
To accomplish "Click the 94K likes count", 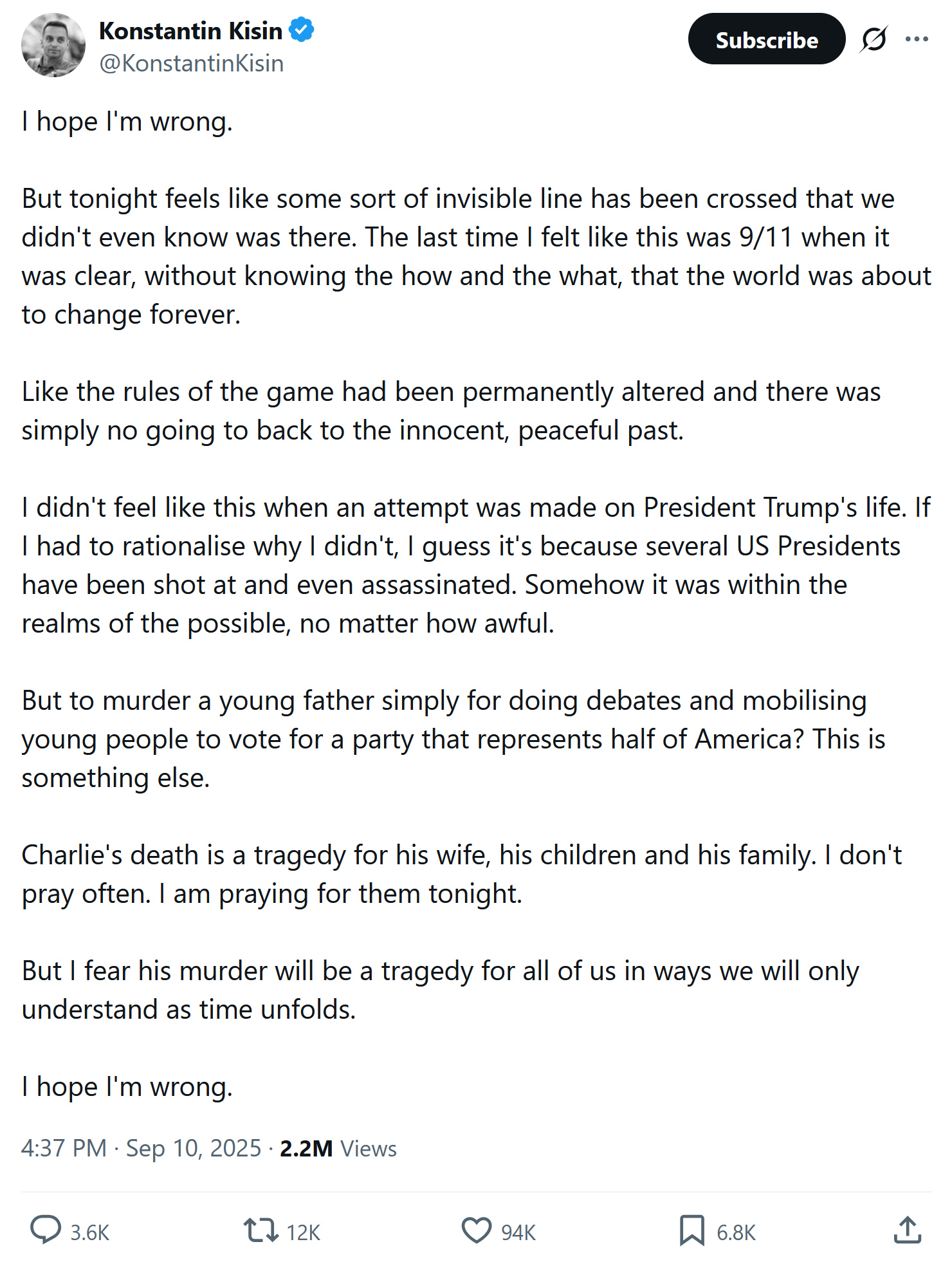I will point(518,1232).
